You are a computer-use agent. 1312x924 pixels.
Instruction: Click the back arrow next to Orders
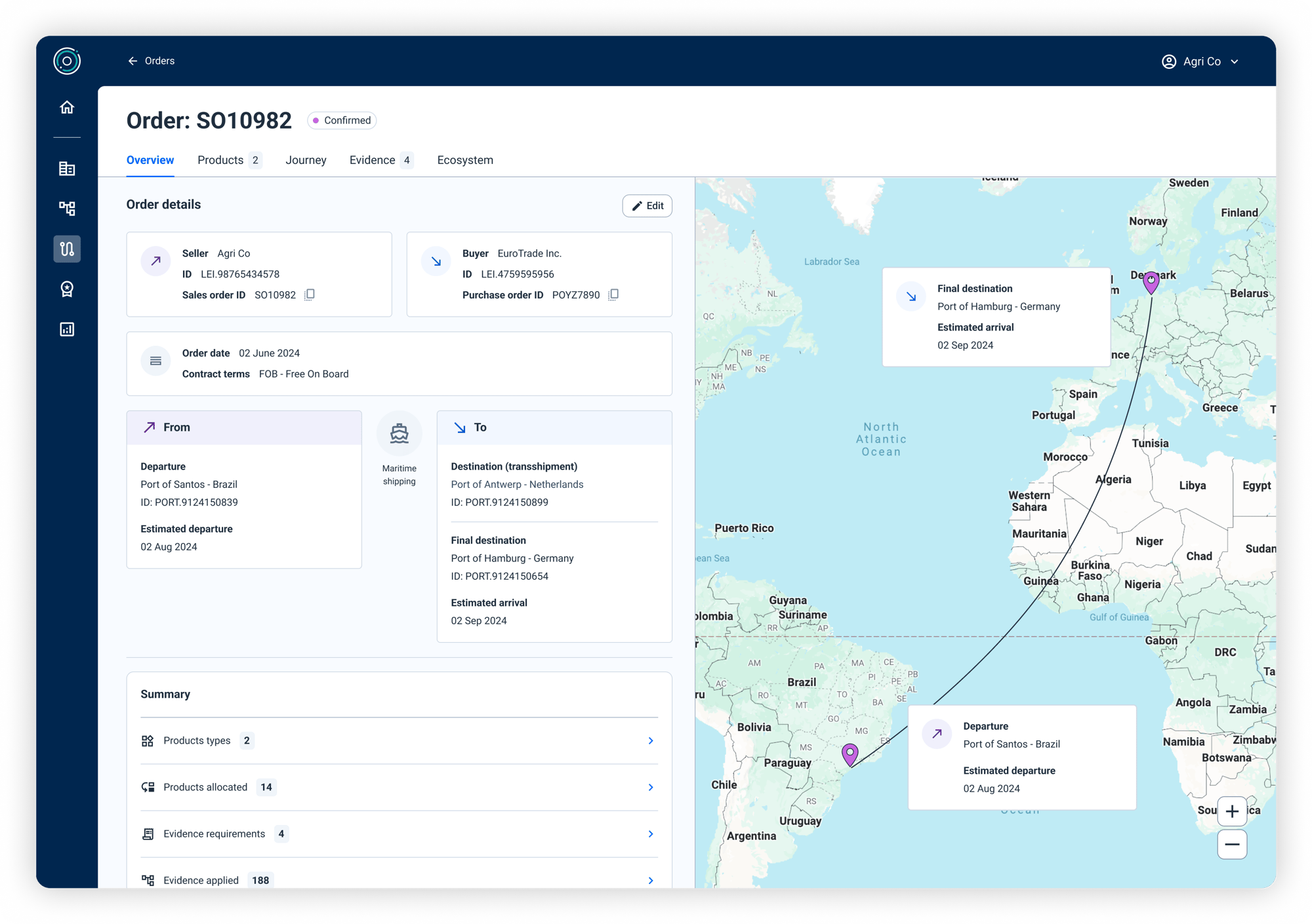click(133, 61)
